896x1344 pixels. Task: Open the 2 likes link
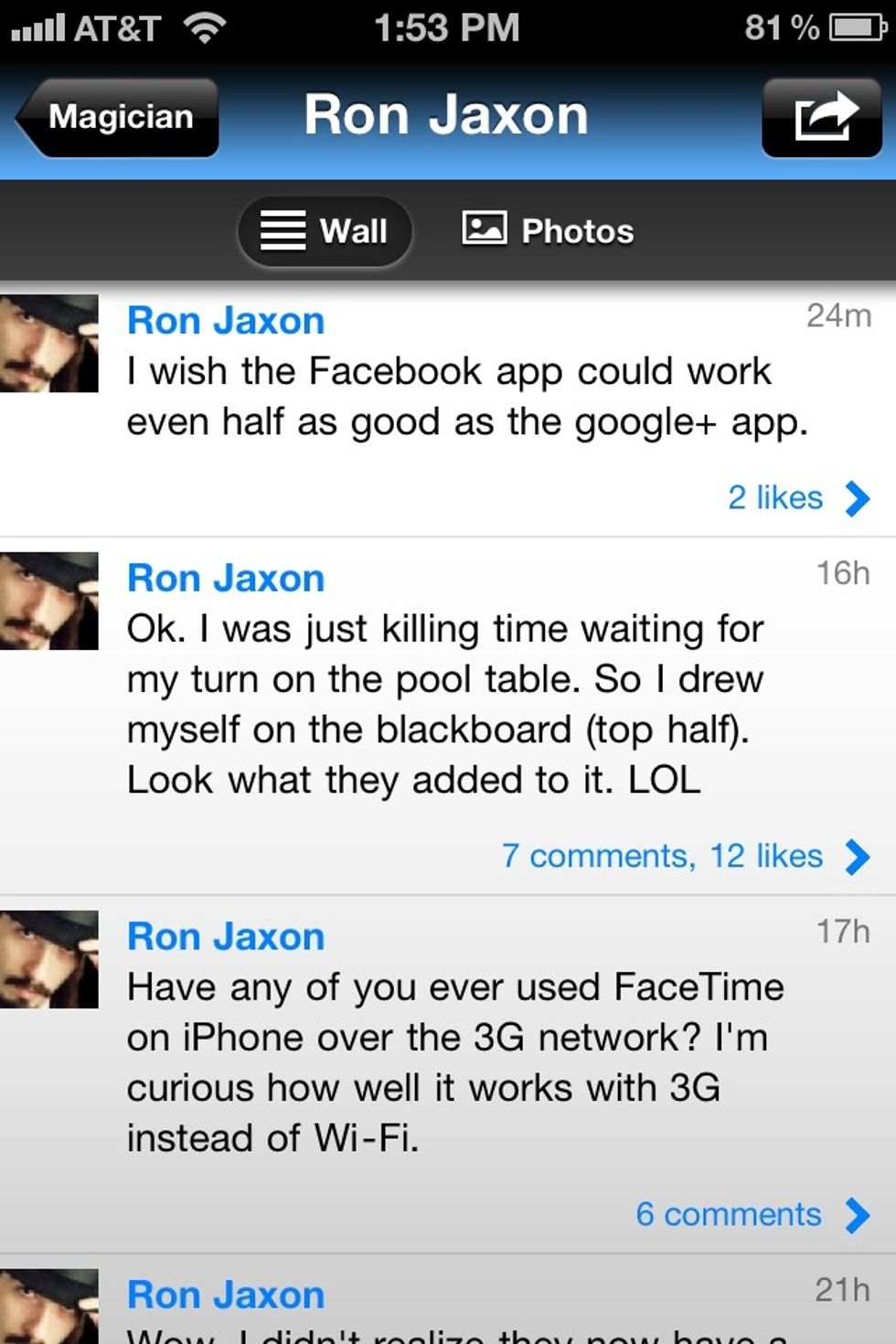point(775,497)
